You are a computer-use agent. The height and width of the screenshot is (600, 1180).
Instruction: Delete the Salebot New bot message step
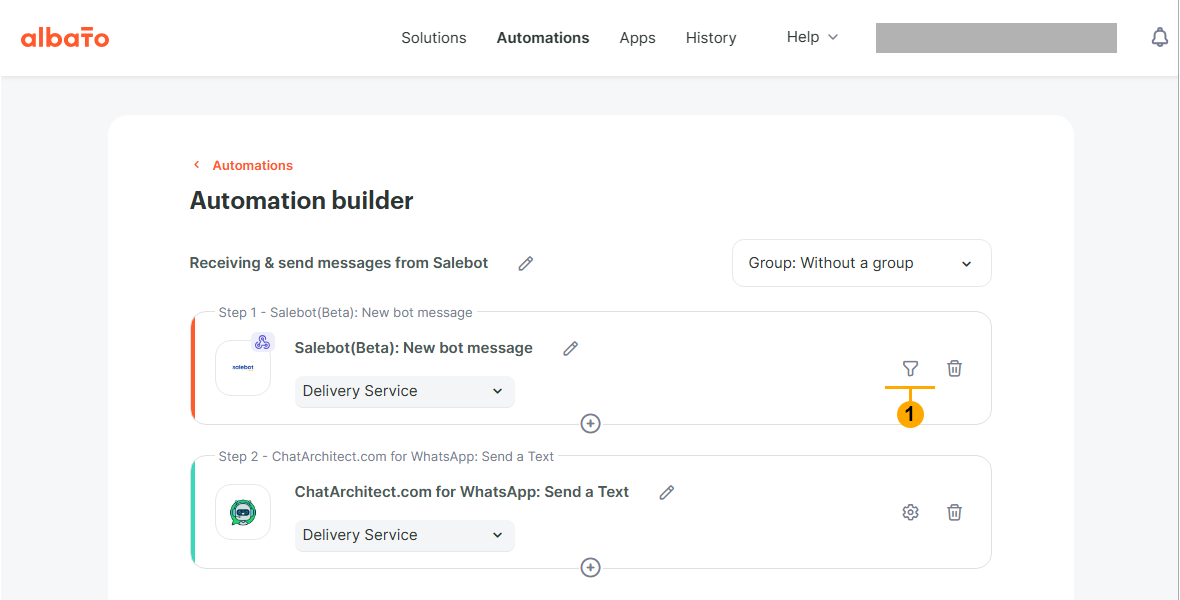point(954,368)
